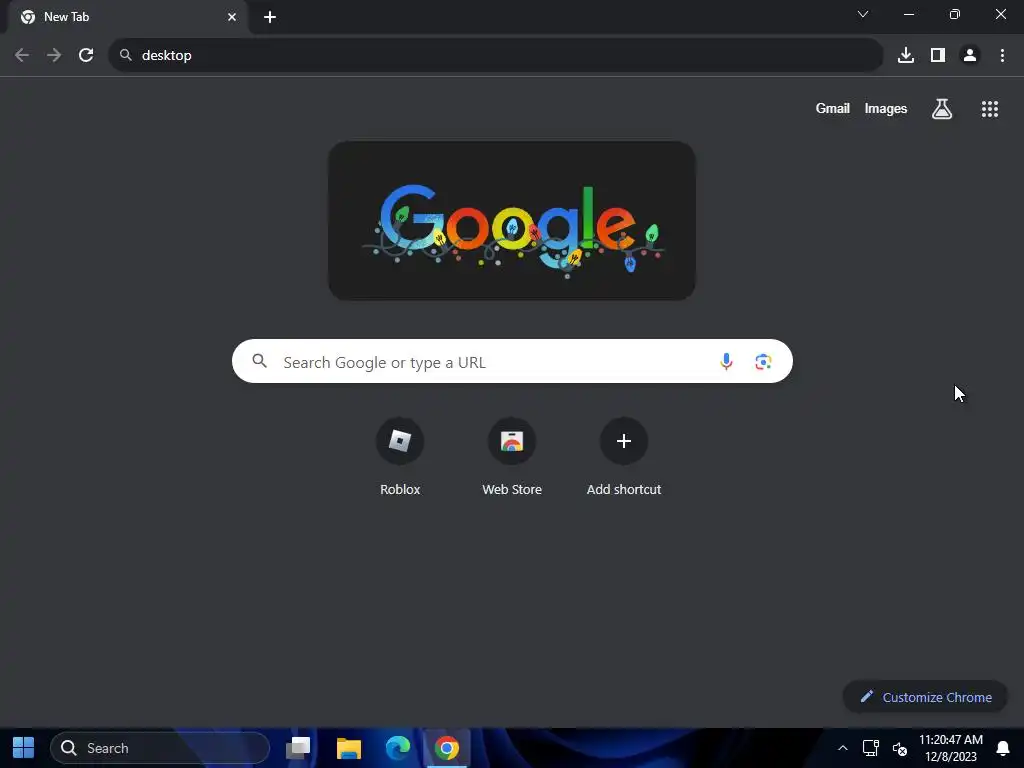Click the magnifier icon in the Google search box
This screenshot has width=1024, height=768.
(x=259, y=361)
